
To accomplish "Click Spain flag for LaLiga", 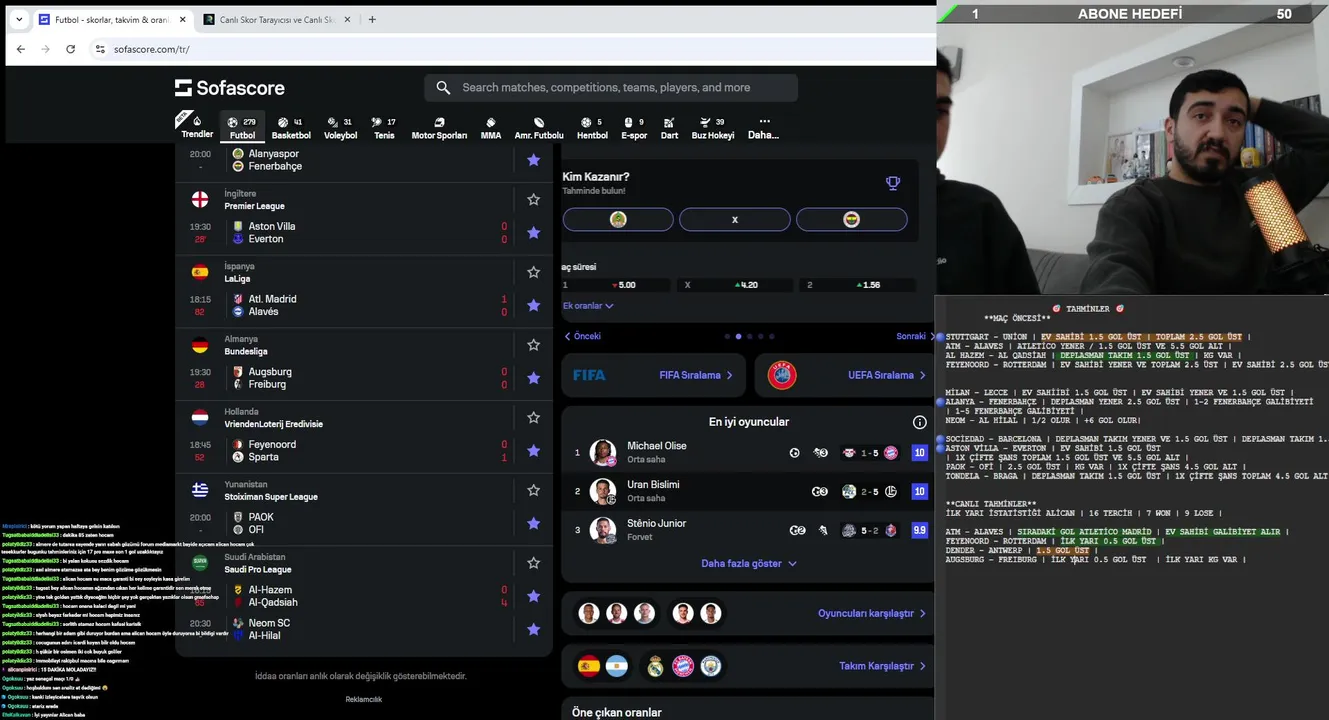I will [200, 272].
